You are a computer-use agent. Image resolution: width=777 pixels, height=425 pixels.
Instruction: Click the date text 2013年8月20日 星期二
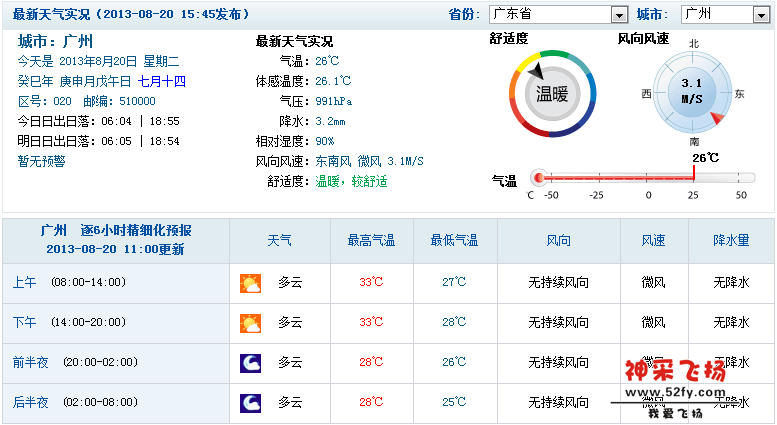(x=119, y=61)
